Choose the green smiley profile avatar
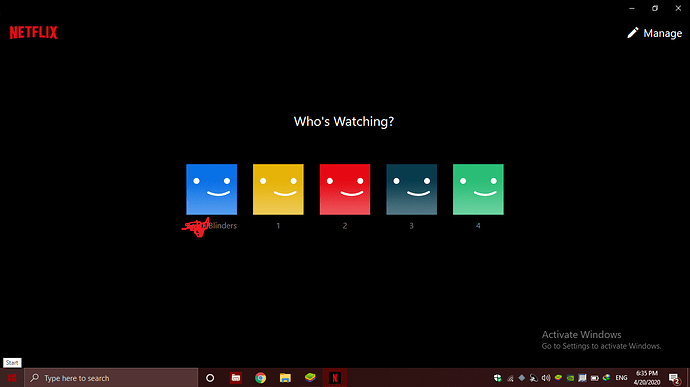 (x=478, y=189)
